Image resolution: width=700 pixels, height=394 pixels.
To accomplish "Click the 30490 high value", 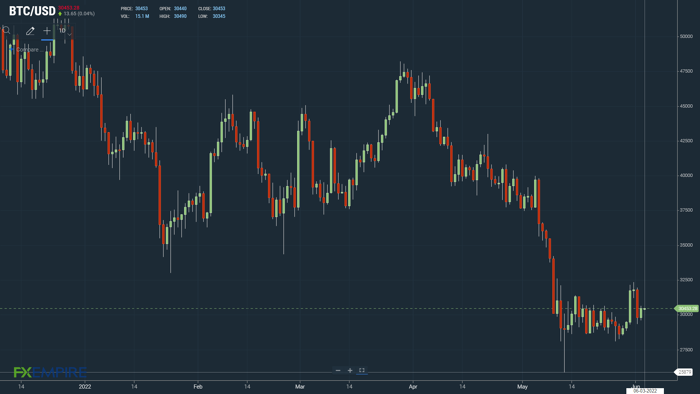I will tap(180, 16).
